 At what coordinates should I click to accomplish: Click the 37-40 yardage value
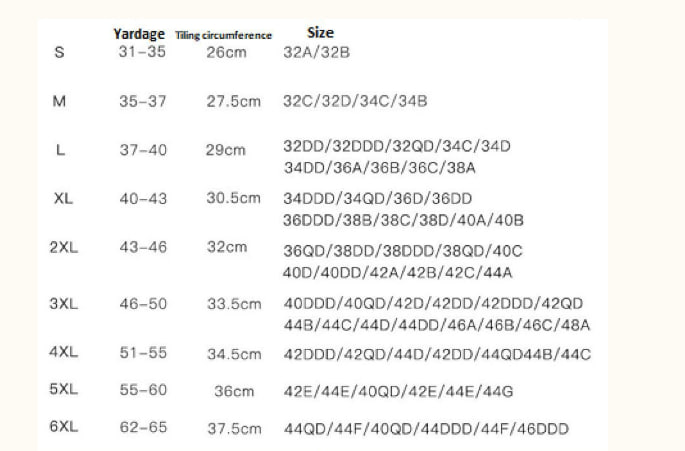(143, 149)
